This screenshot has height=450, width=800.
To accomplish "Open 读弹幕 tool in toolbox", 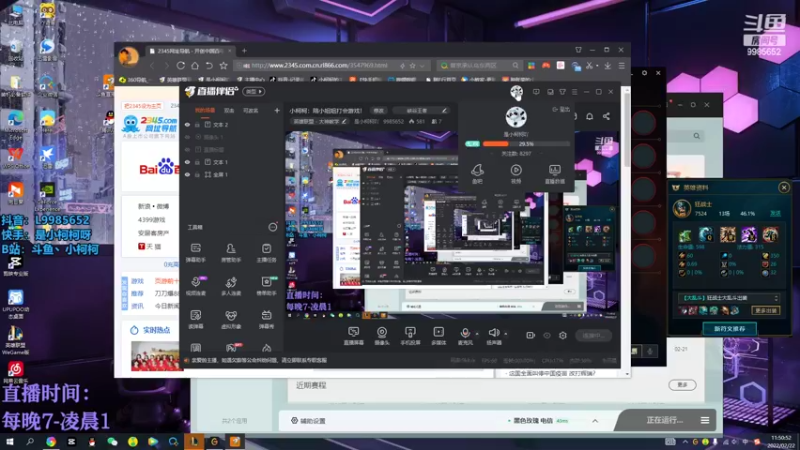I will coord(196,319).
